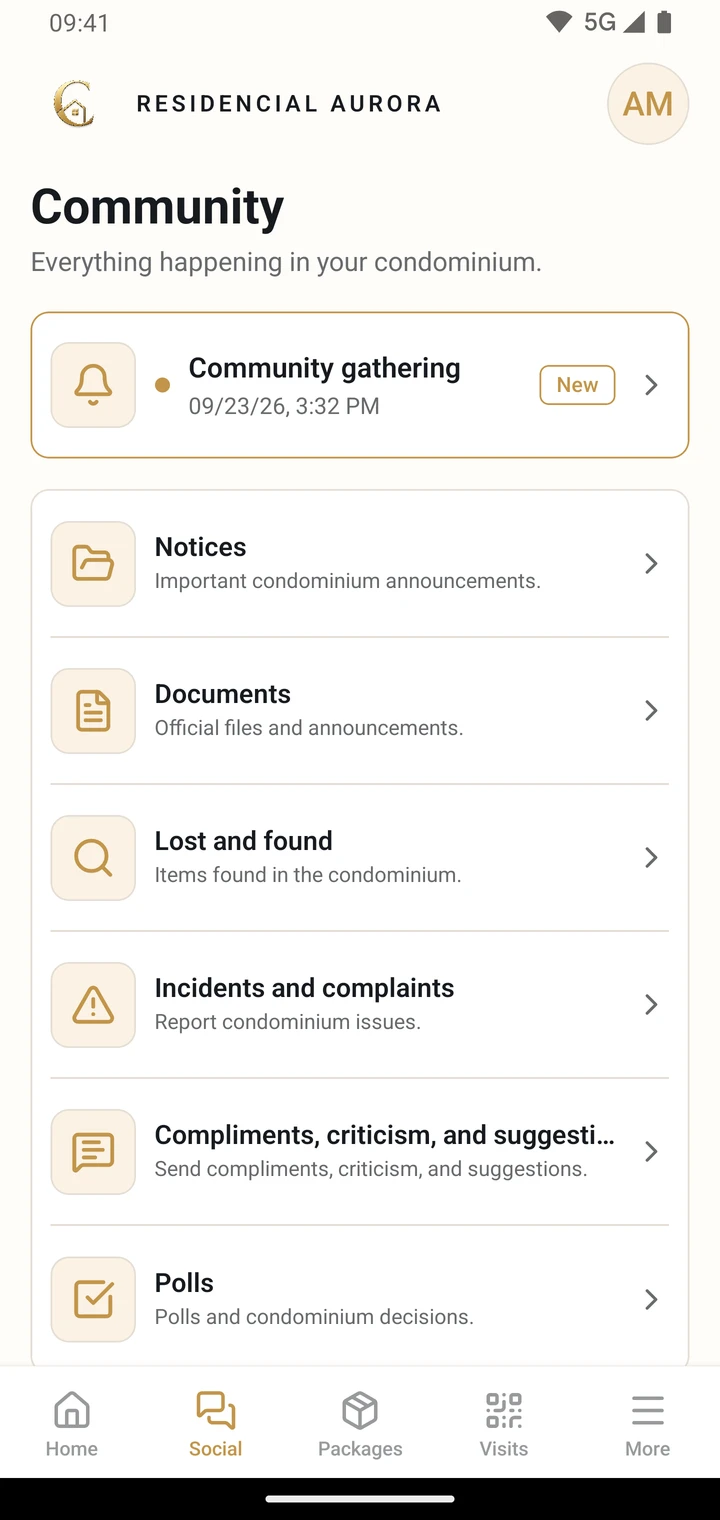Viewport: 720px width, 1520px height.
Task: Open Notices using its chevron arrow
Action: 651,564
